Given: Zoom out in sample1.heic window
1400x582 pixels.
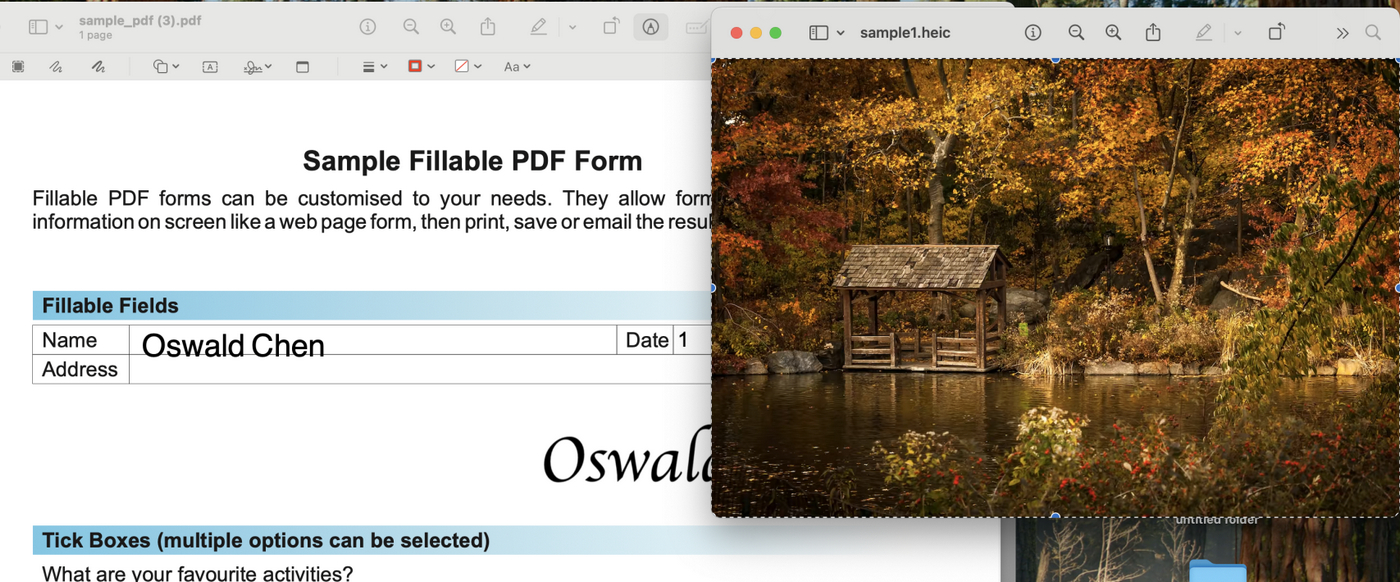Looking at the screenshot, I should (1076, 33).
